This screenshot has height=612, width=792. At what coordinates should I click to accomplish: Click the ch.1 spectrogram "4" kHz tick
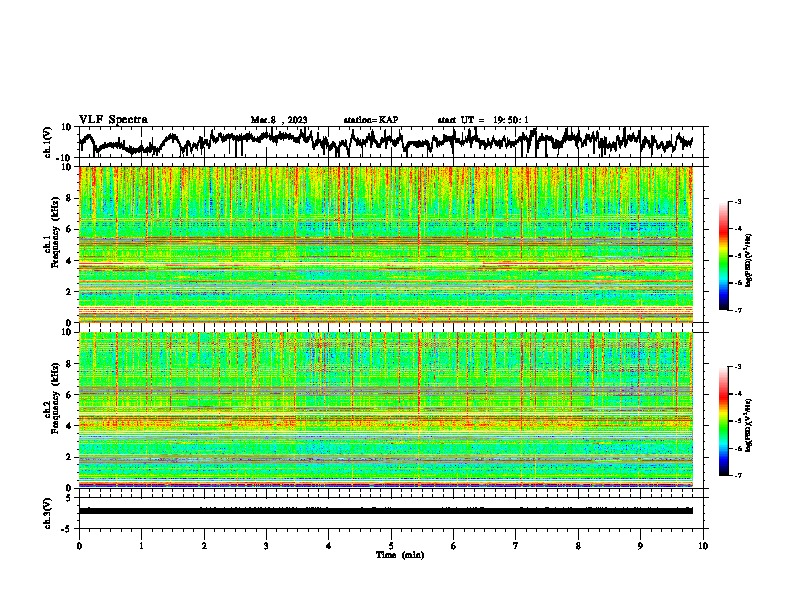(69, 261)
